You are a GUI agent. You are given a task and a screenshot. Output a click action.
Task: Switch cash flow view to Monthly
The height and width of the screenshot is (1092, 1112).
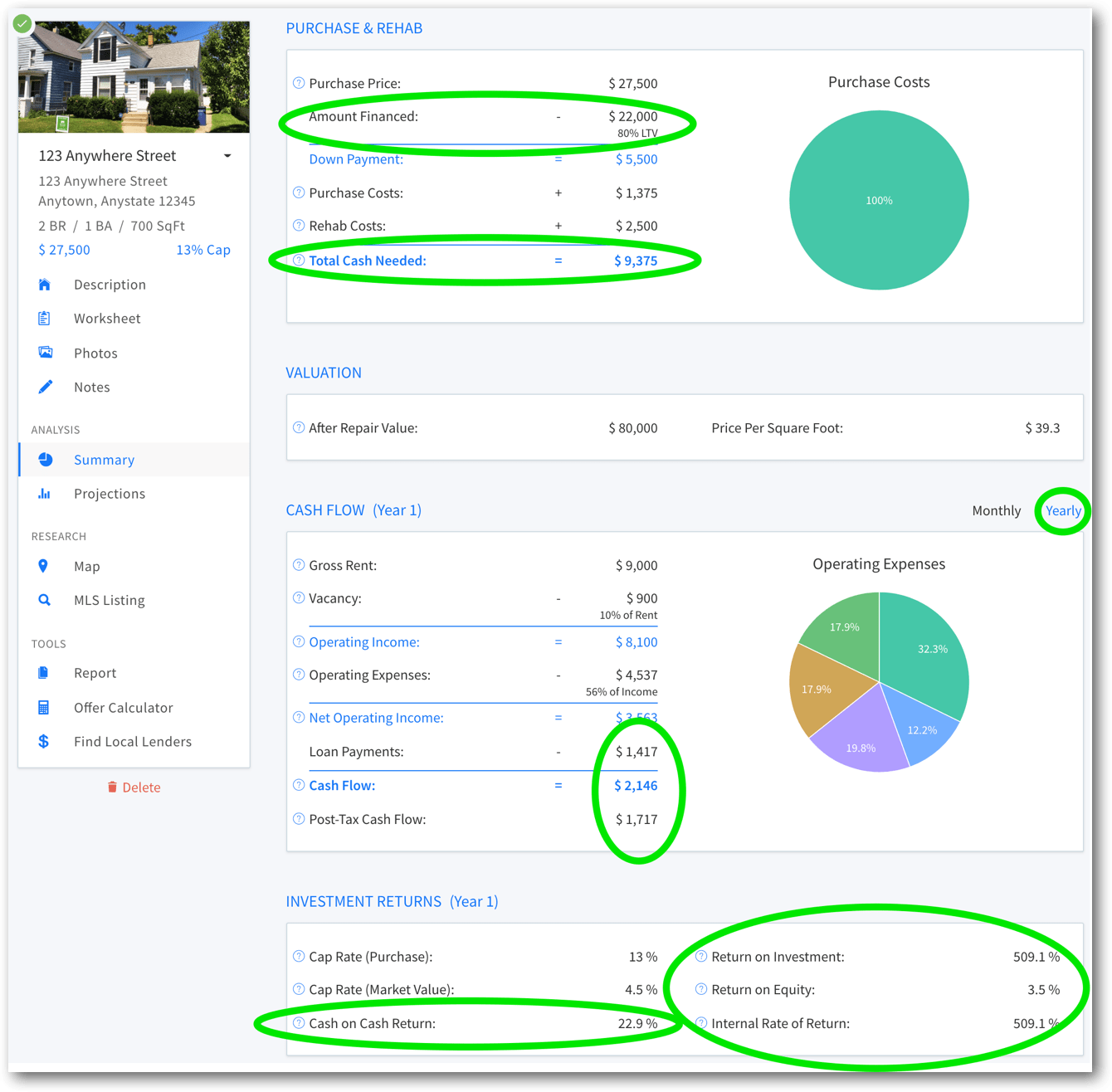tap(996, 510)
